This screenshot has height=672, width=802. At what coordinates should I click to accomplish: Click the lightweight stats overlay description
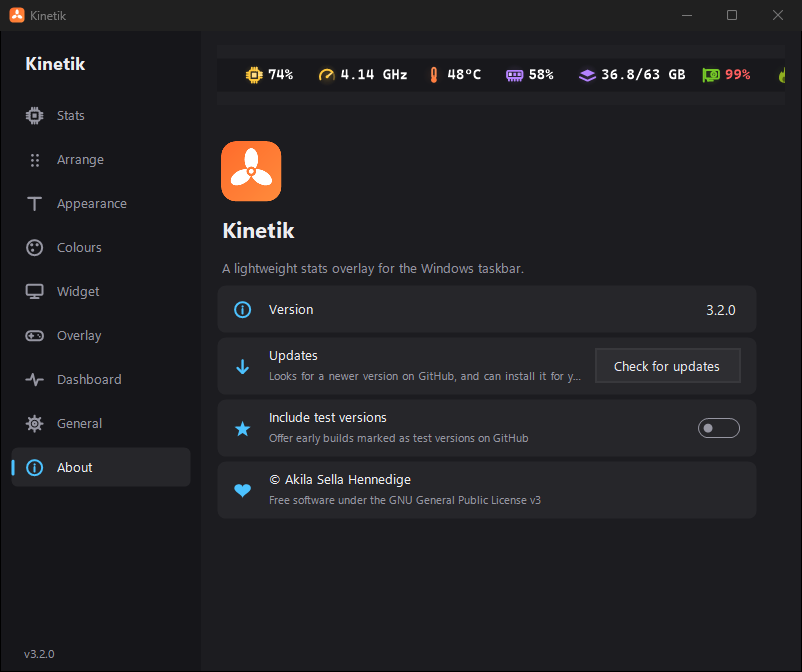[x=373, y=268]
